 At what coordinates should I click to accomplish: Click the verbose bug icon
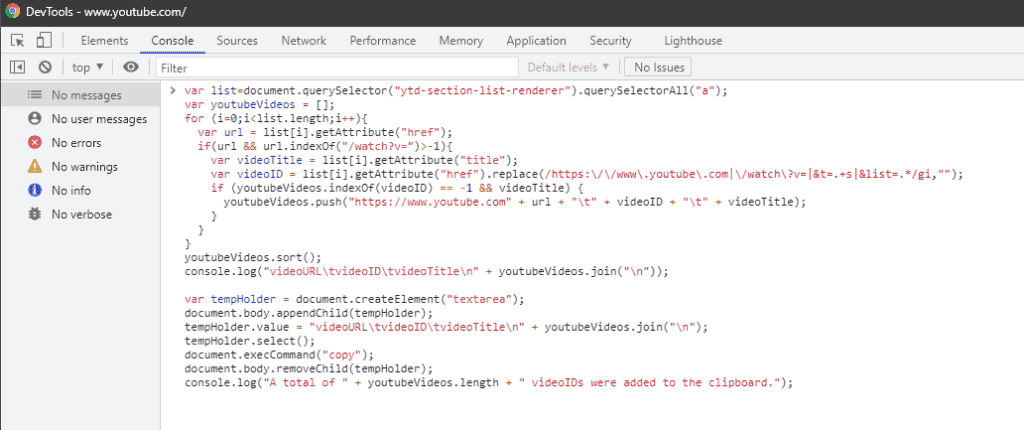coord(35,214)
